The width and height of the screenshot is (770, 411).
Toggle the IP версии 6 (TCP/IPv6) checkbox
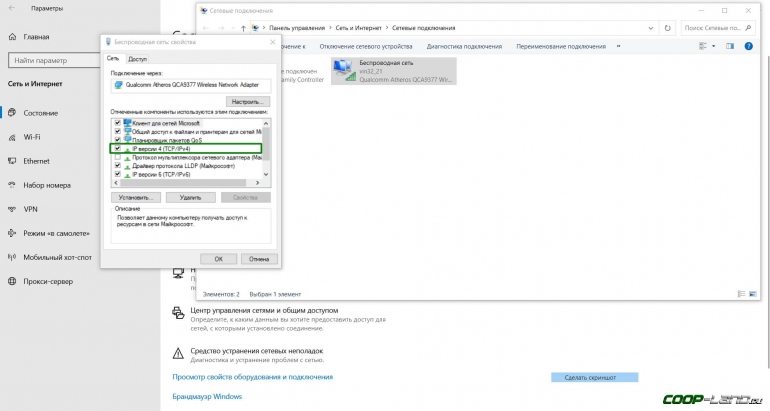(118, 175)
